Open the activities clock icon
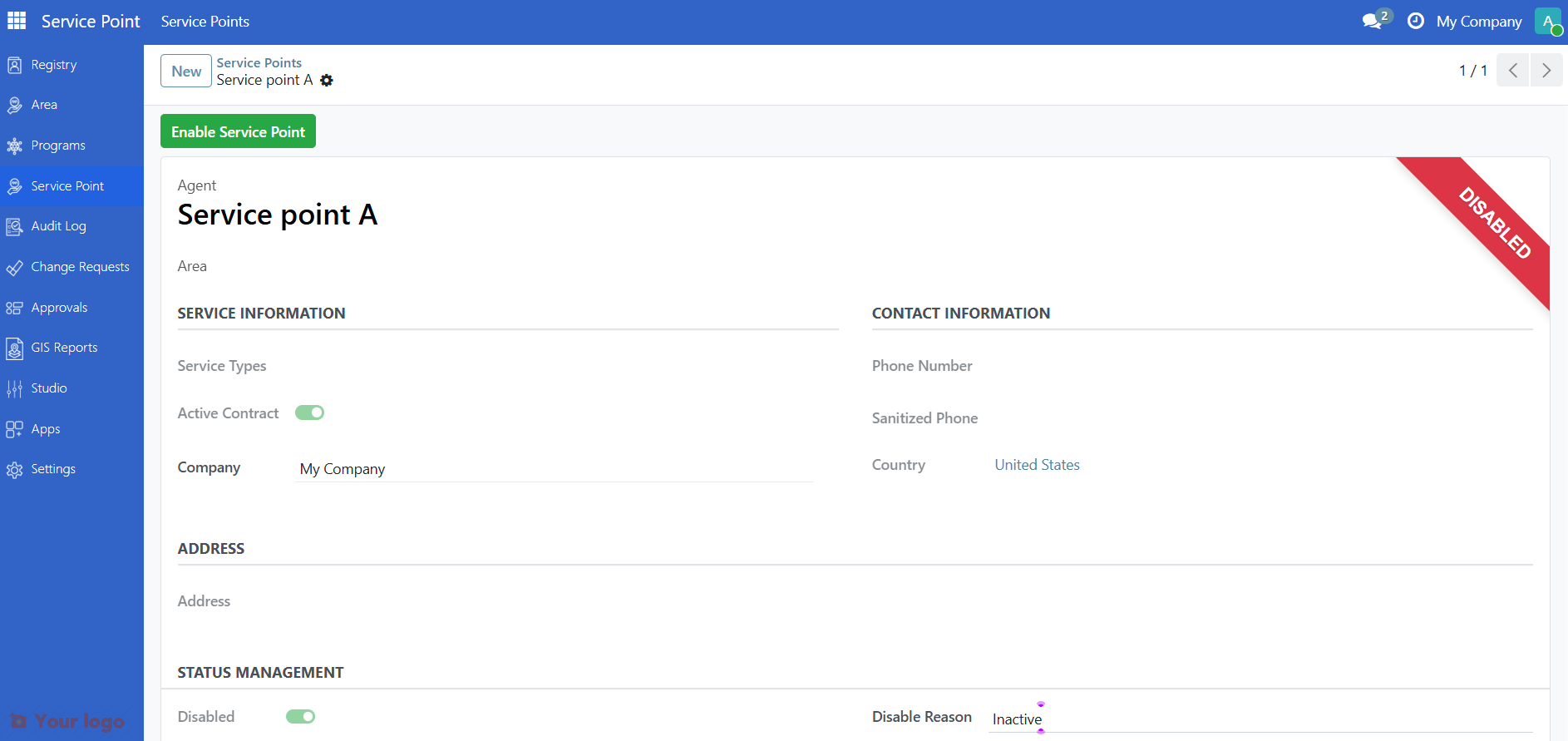The width and height of the screenshot is (1568, 741). pyautogui.click(x=1415, y=22)
